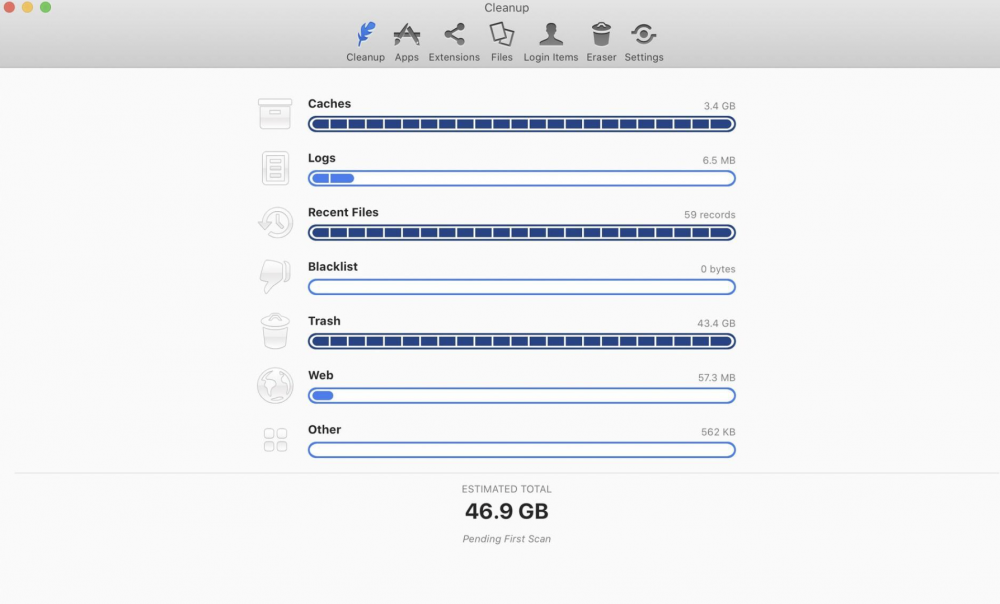The image size is (1000, 604).
Task: Open the Settings toolbar icon
Action: tap(643, 34)
